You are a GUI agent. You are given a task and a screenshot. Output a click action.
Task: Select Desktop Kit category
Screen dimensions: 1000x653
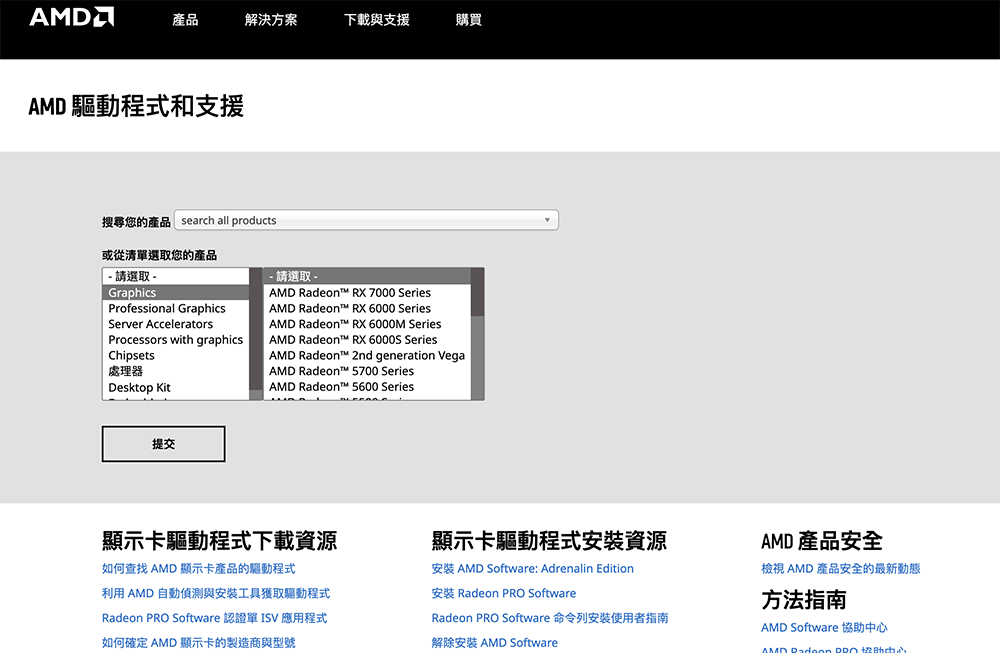pos(175,388)
